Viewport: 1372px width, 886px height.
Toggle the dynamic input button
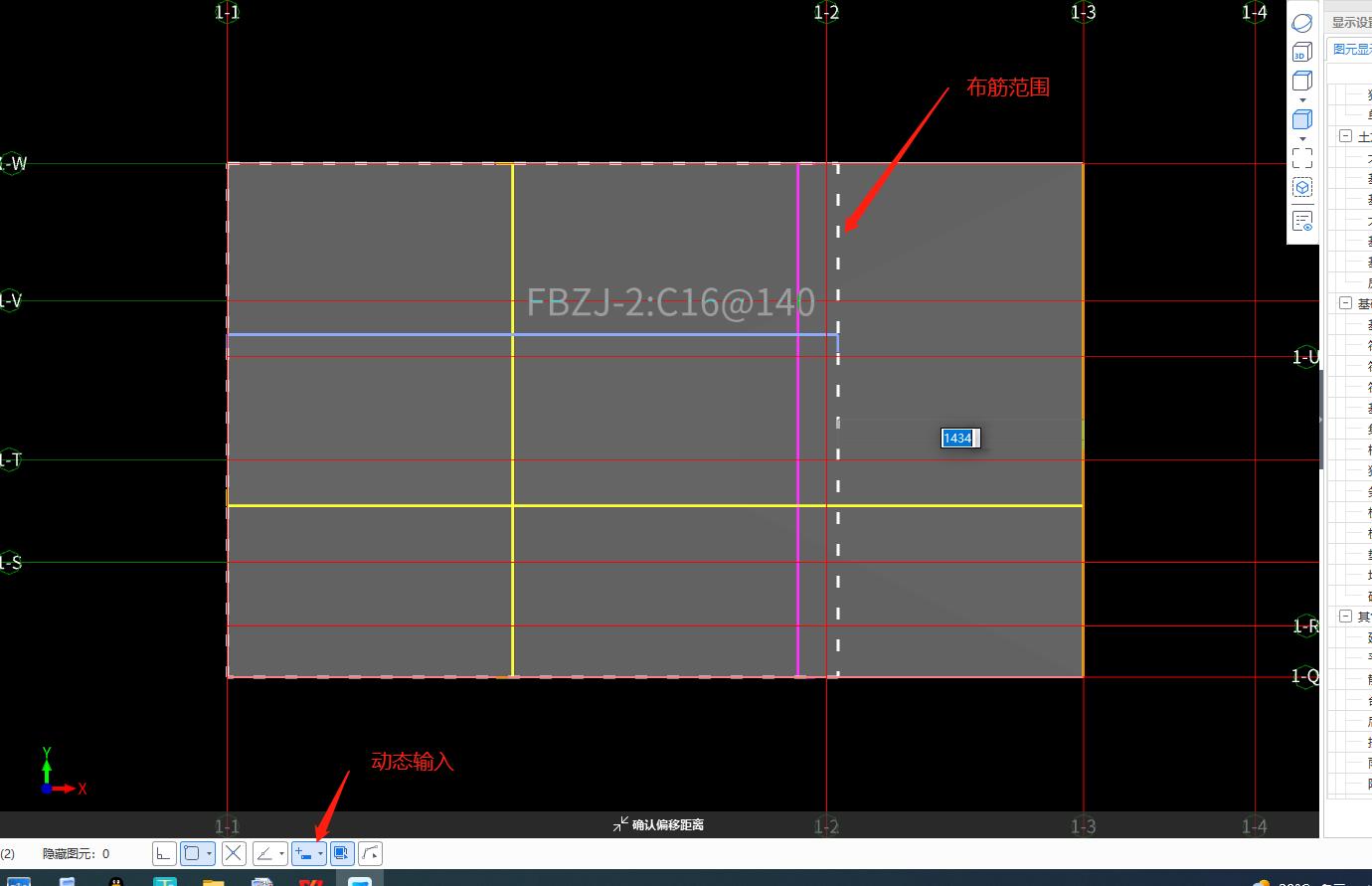(303, 853)
